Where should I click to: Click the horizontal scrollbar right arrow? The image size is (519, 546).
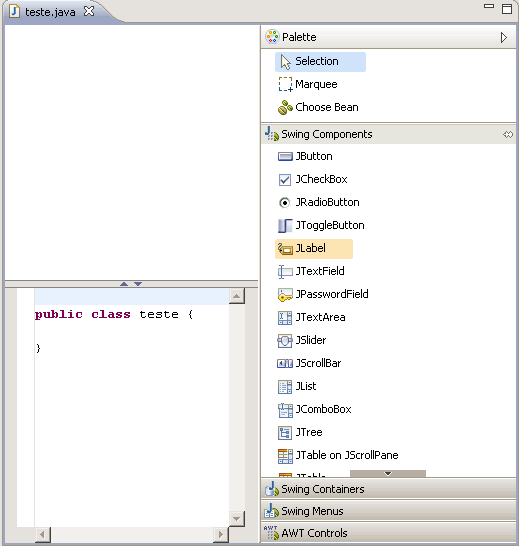point(220,534)
